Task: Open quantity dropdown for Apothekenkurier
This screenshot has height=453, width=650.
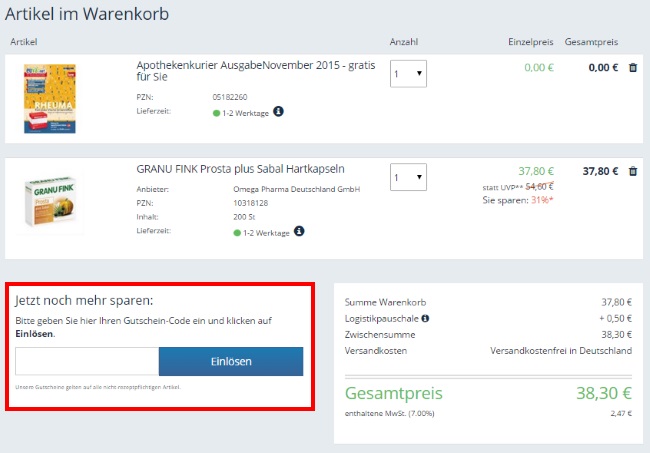Action: 408,74
